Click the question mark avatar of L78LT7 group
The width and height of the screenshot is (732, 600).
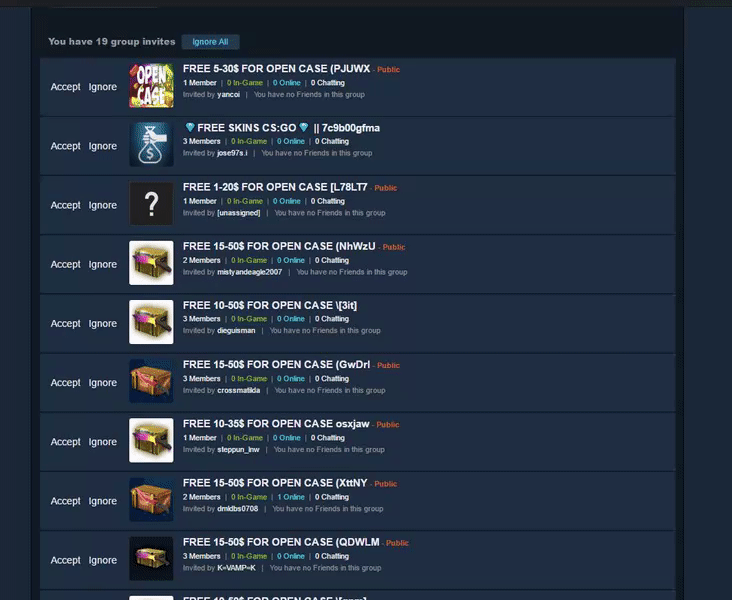(x=151, y=204)
